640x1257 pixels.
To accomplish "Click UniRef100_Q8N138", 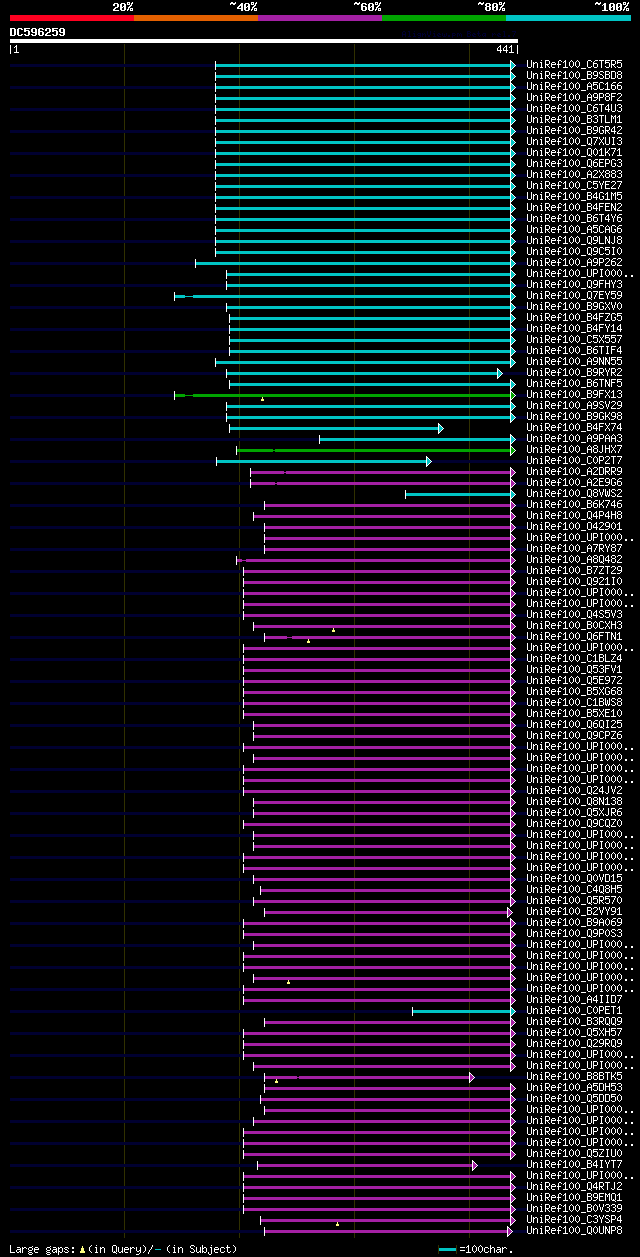I will [574, 801].
